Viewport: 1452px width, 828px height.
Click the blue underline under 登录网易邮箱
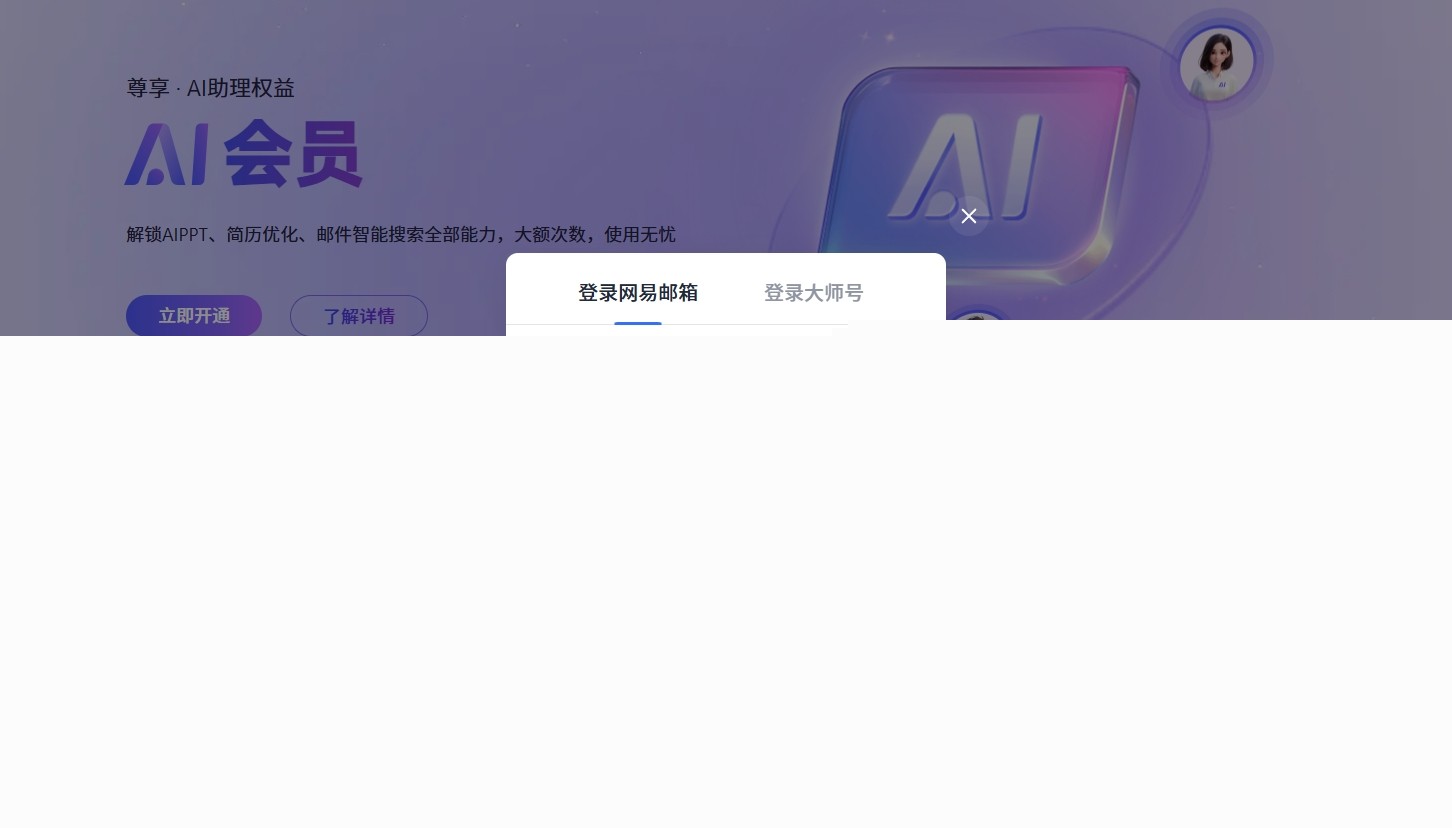[x=638, y=323]
